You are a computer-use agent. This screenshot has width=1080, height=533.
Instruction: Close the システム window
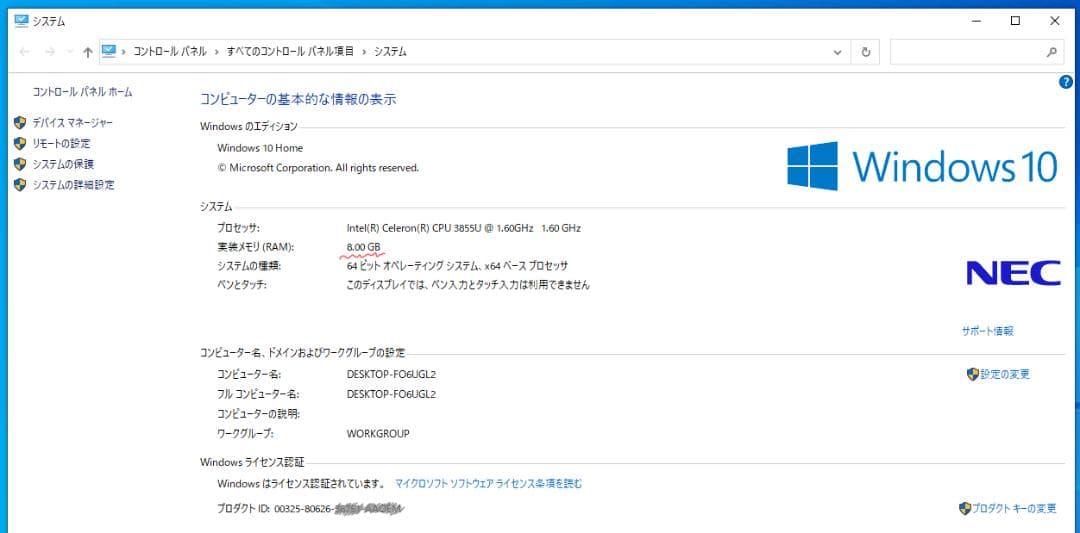click(x=1055, y=21)
